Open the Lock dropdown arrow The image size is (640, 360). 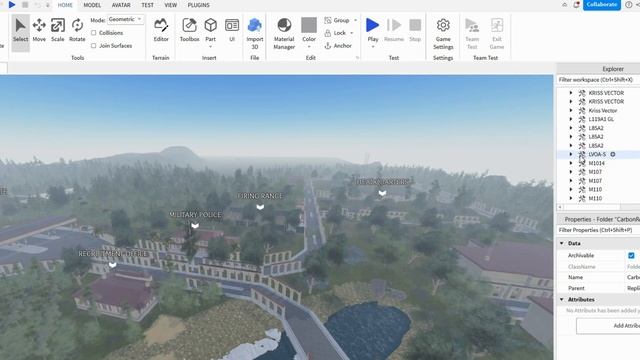(352, 33)
